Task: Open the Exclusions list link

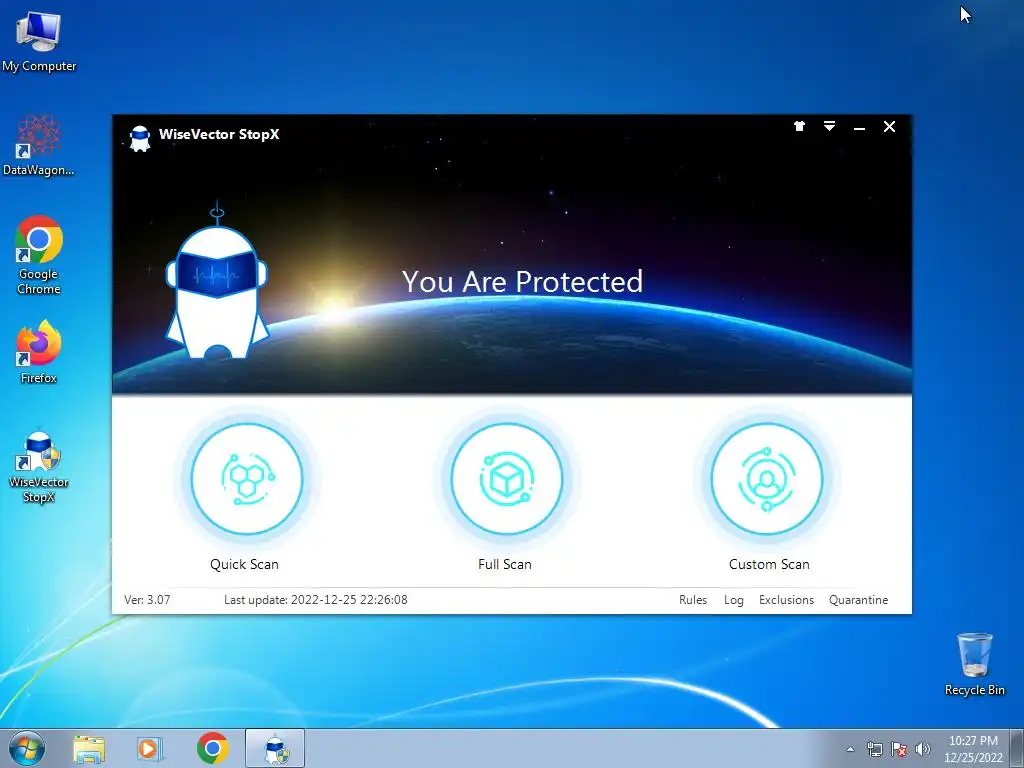Action: click(786, 600)
